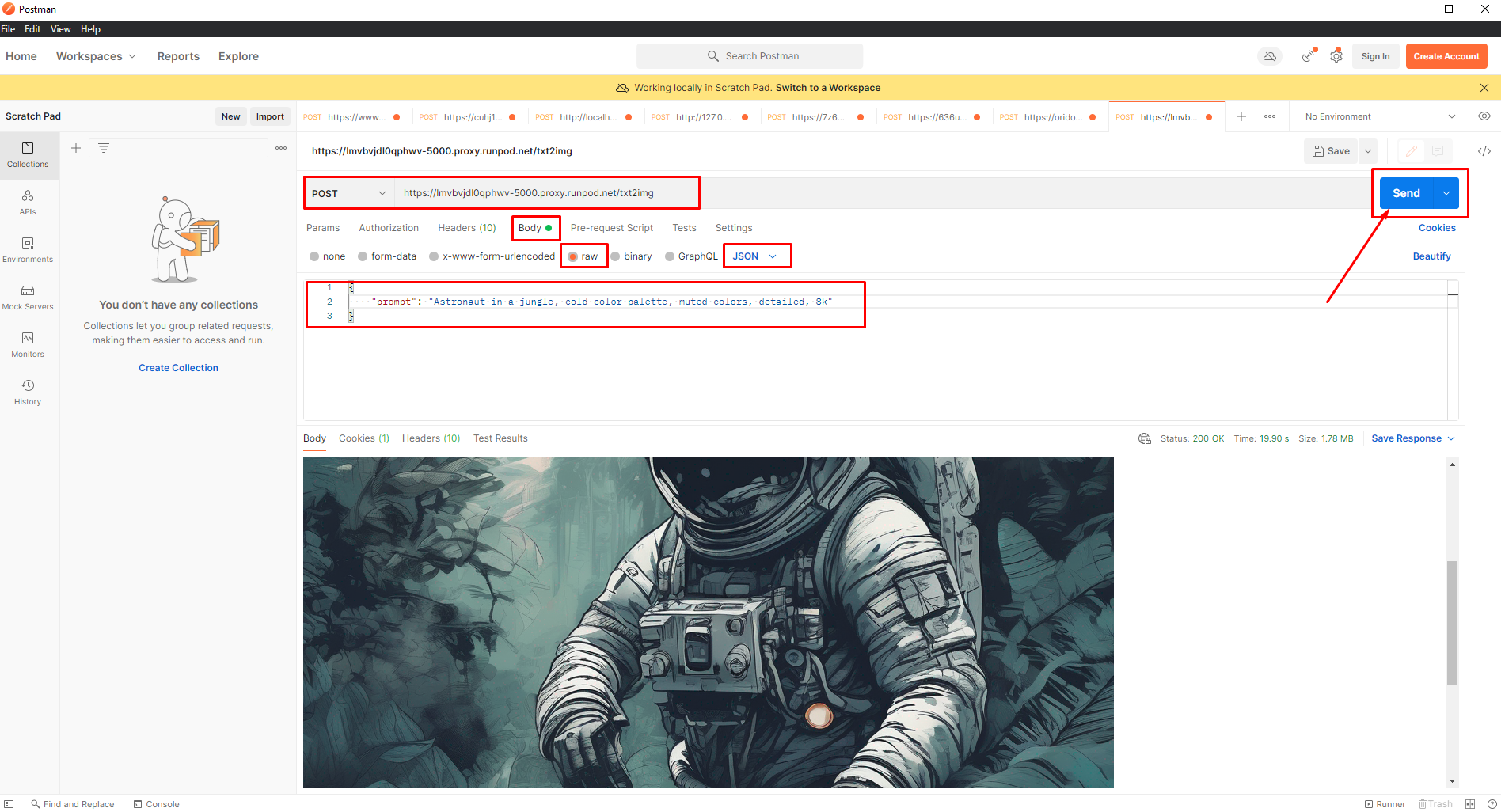Open the File menu
Screen dimensions: 1501x812
(x=8, y=29)
